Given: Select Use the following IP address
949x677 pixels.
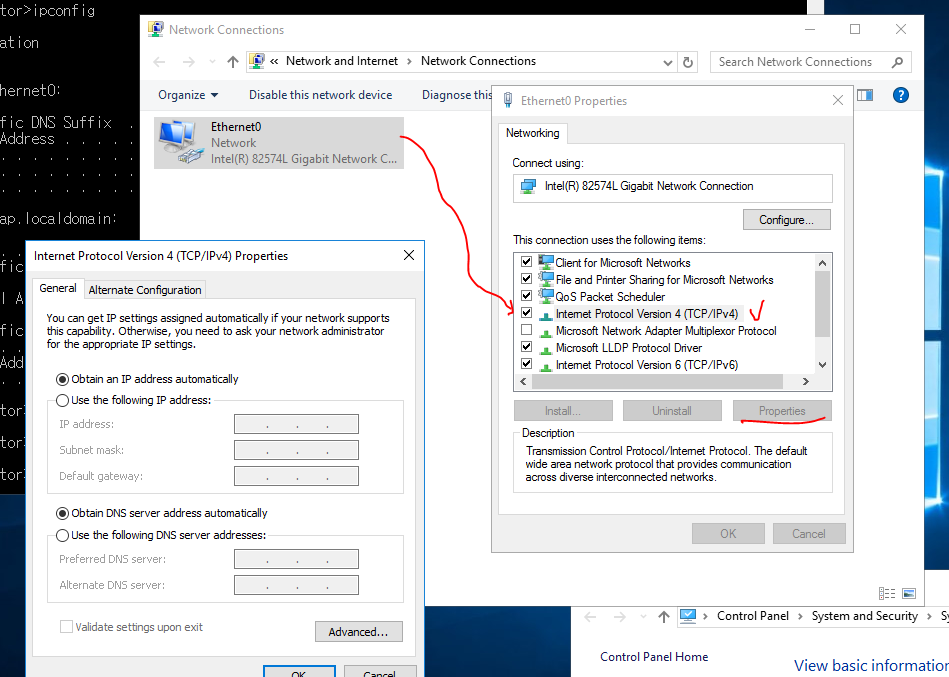Looking at the screenshot, I should [62, 401].
